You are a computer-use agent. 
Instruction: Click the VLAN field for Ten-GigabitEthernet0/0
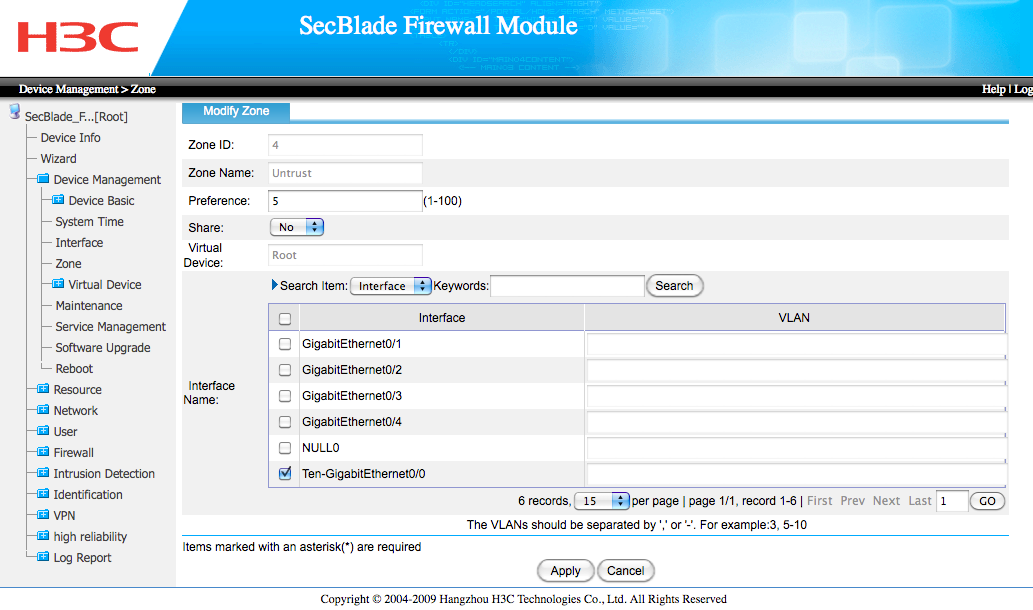(x=796, y=474)
